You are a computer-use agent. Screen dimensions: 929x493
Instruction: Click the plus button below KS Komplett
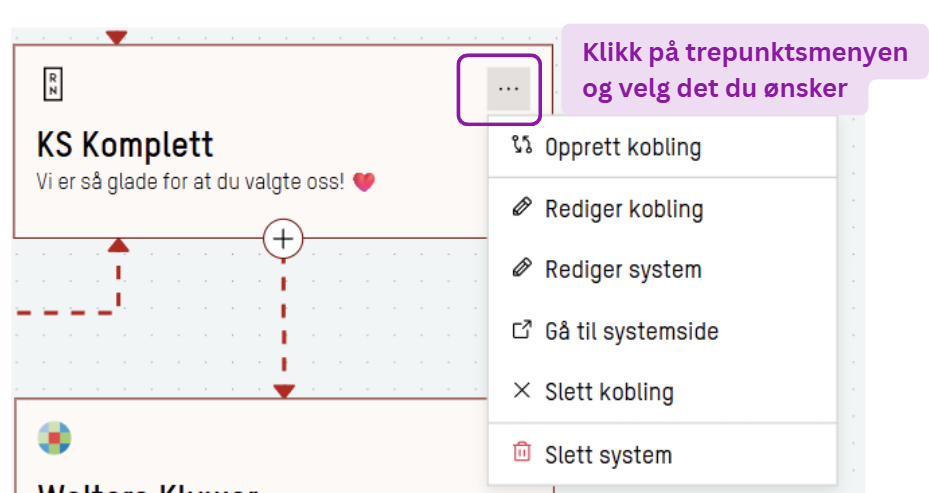tap(283, 239)
